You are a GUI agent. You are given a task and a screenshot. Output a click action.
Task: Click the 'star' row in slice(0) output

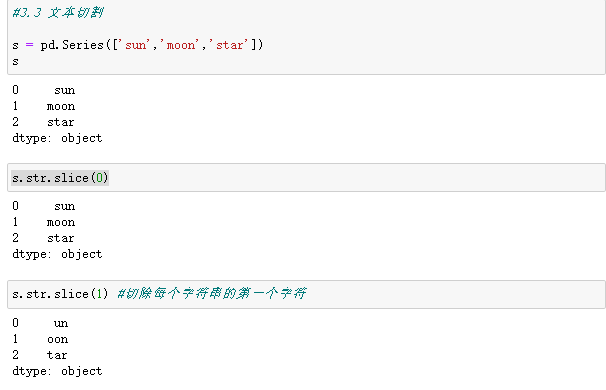(x=43, y=238)
